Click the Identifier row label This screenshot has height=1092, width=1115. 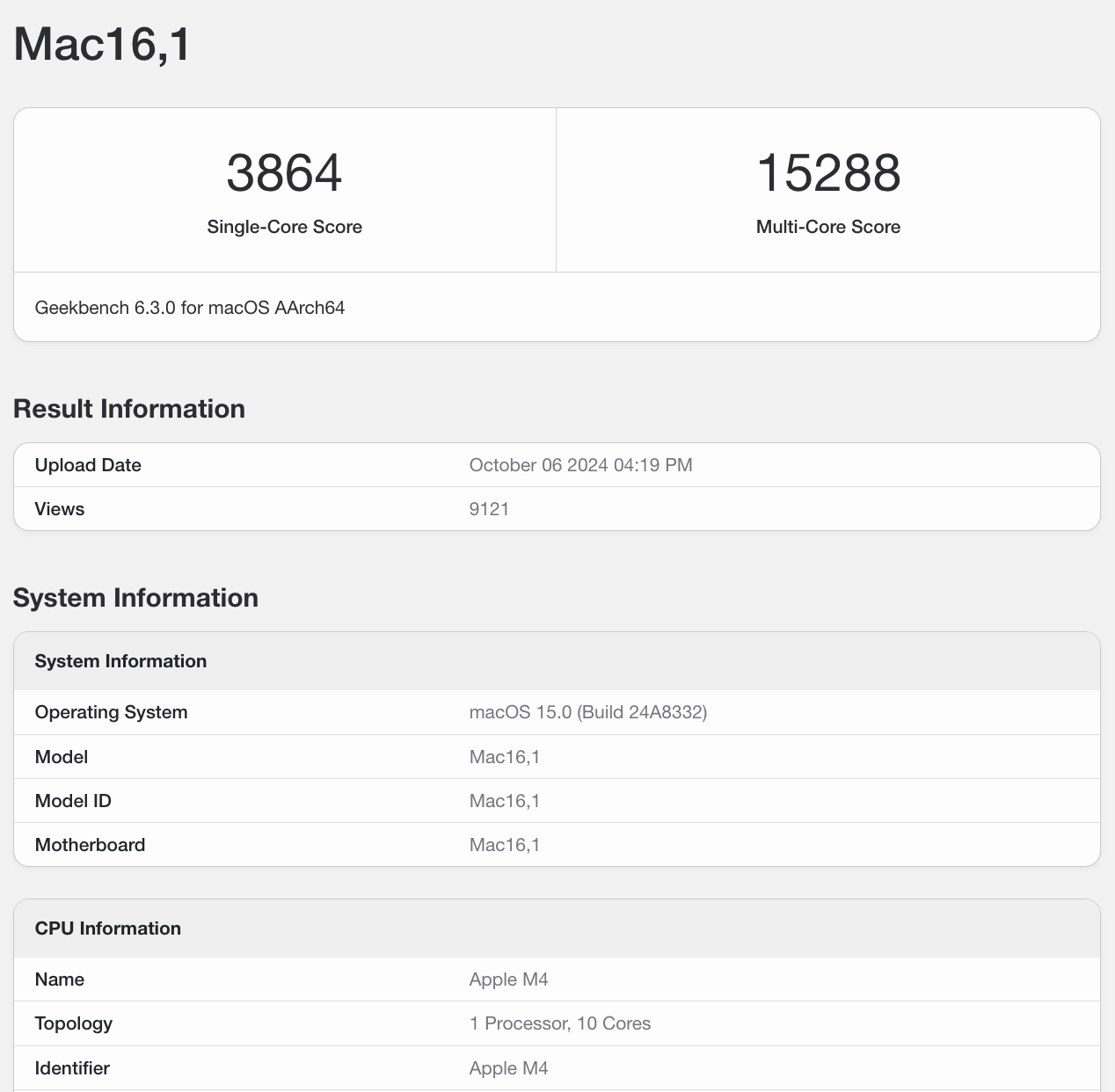tap(72, 1068)
